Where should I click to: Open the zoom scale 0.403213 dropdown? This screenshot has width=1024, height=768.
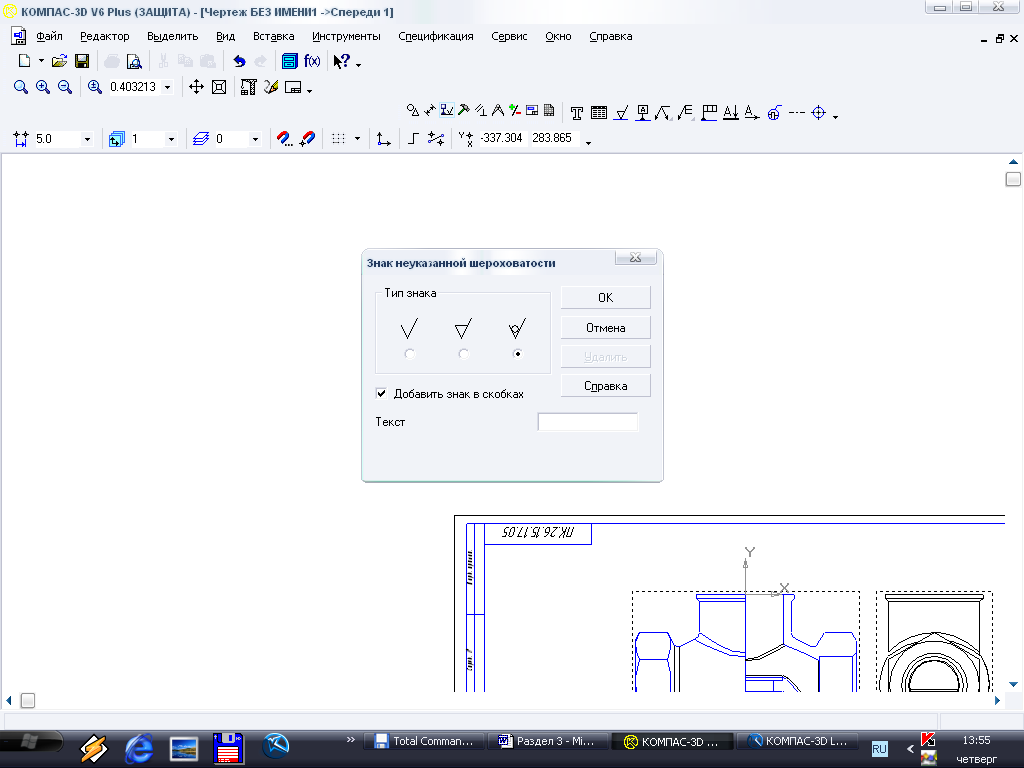pos(168,87)
